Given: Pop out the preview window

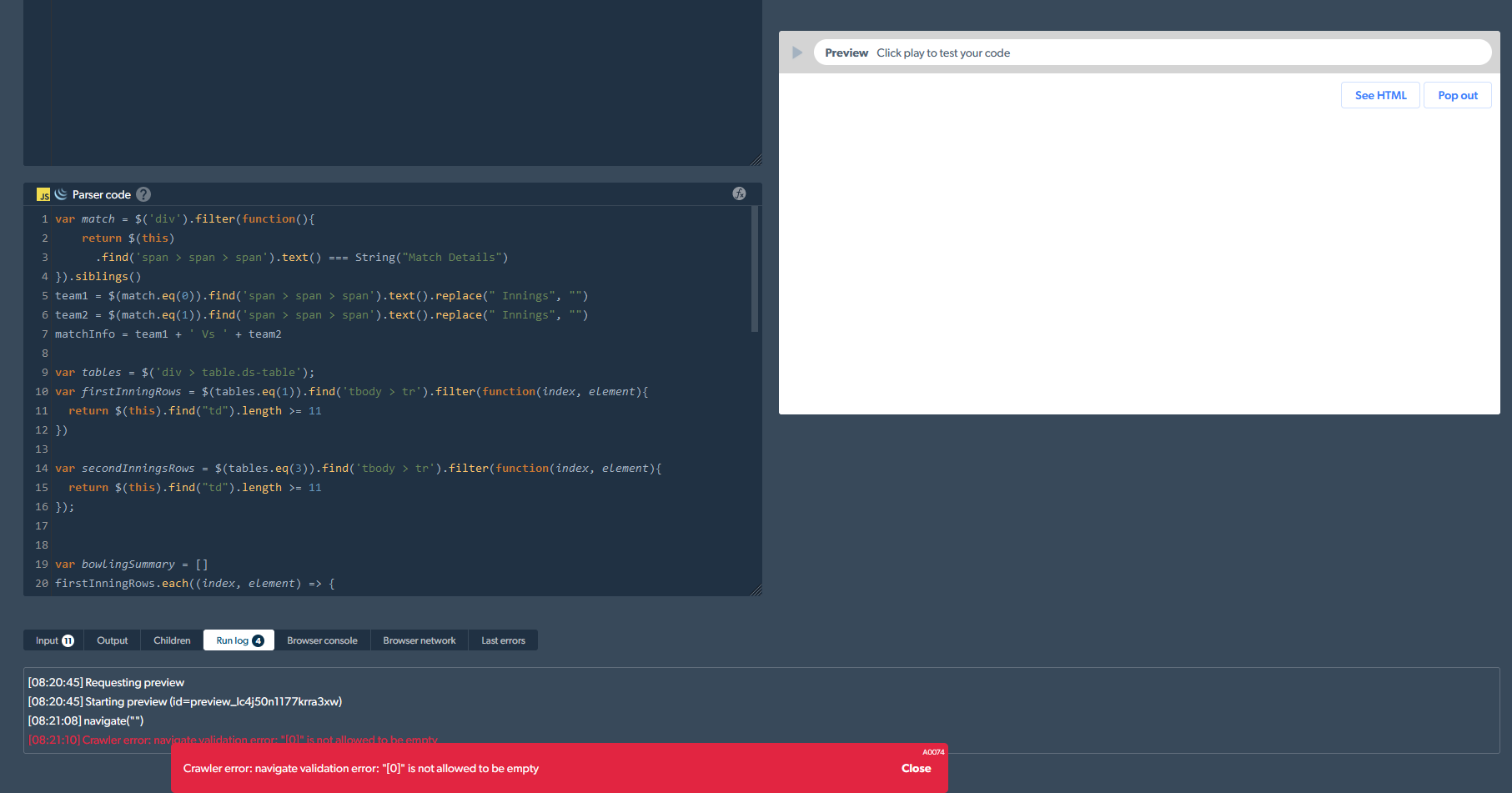Looking at the screenshot, I should click(1457, 94).
